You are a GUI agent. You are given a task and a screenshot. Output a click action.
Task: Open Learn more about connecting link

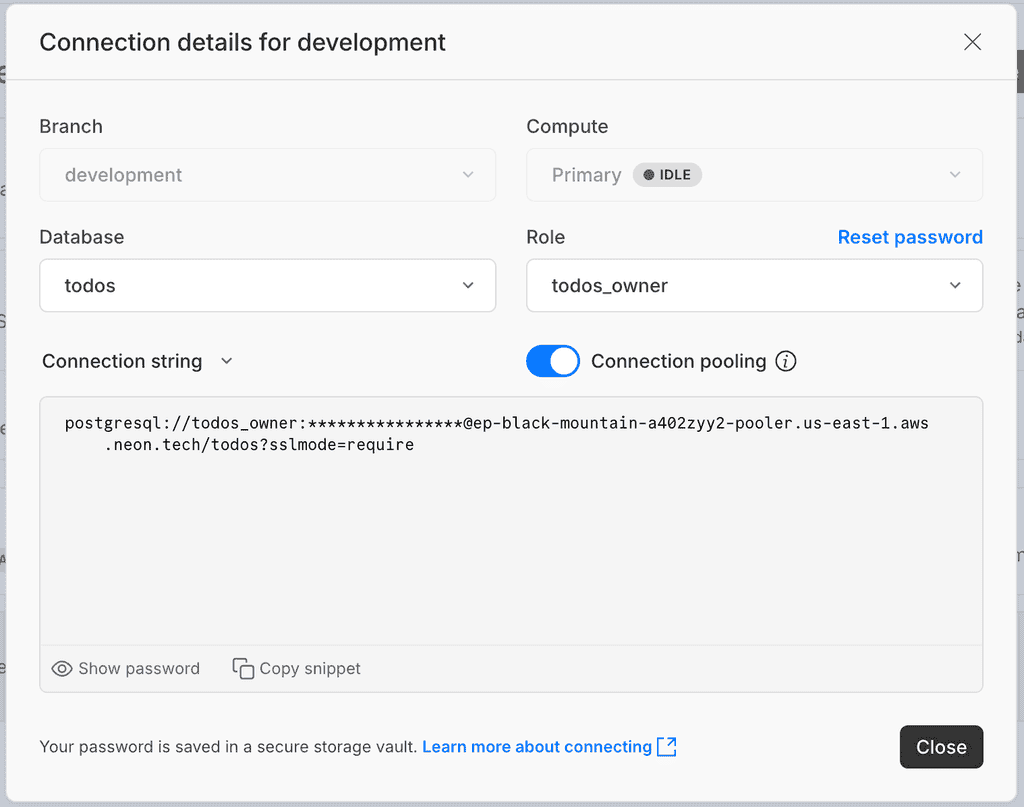(x=537, y=747)
